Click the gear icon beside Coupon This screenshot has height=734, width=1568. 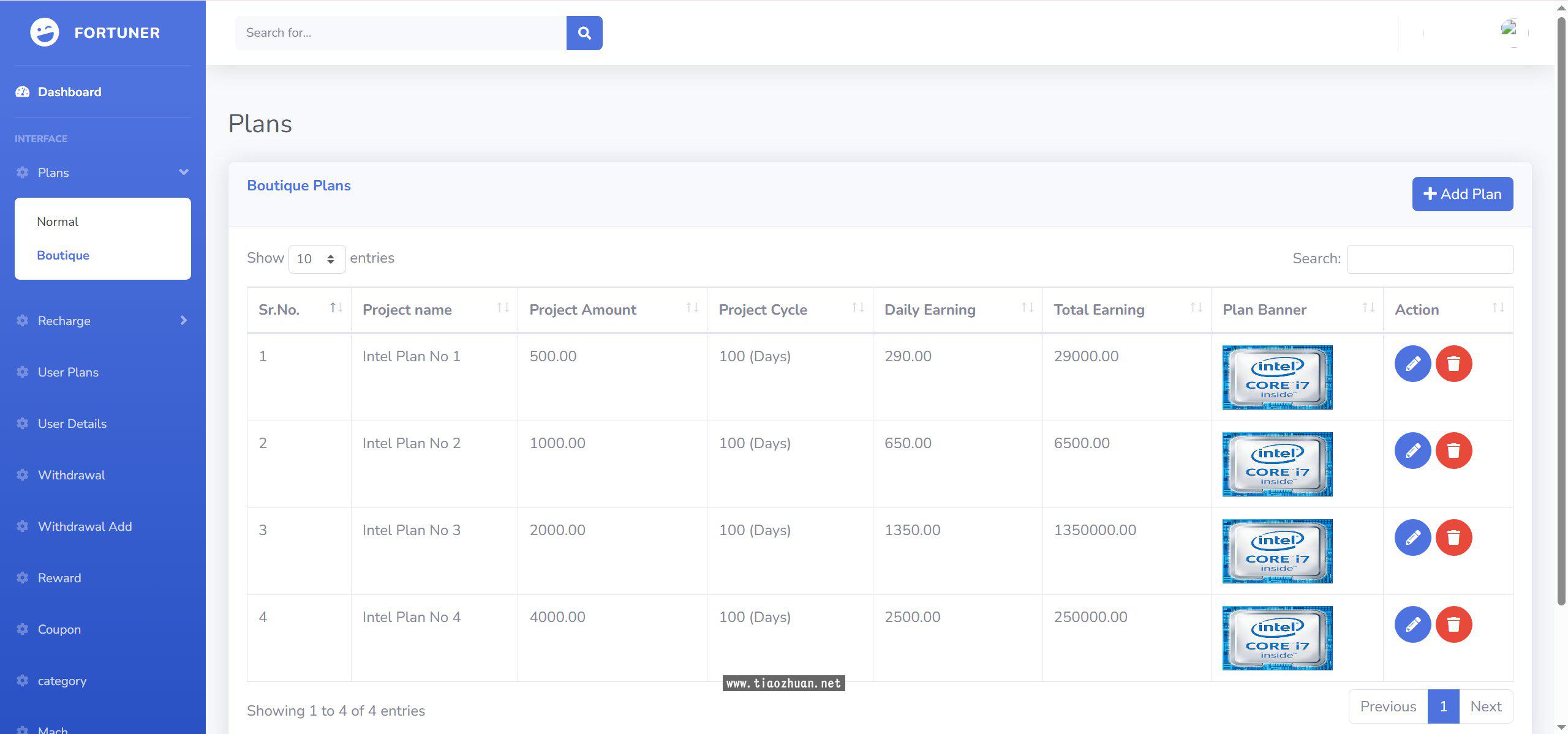23,629
